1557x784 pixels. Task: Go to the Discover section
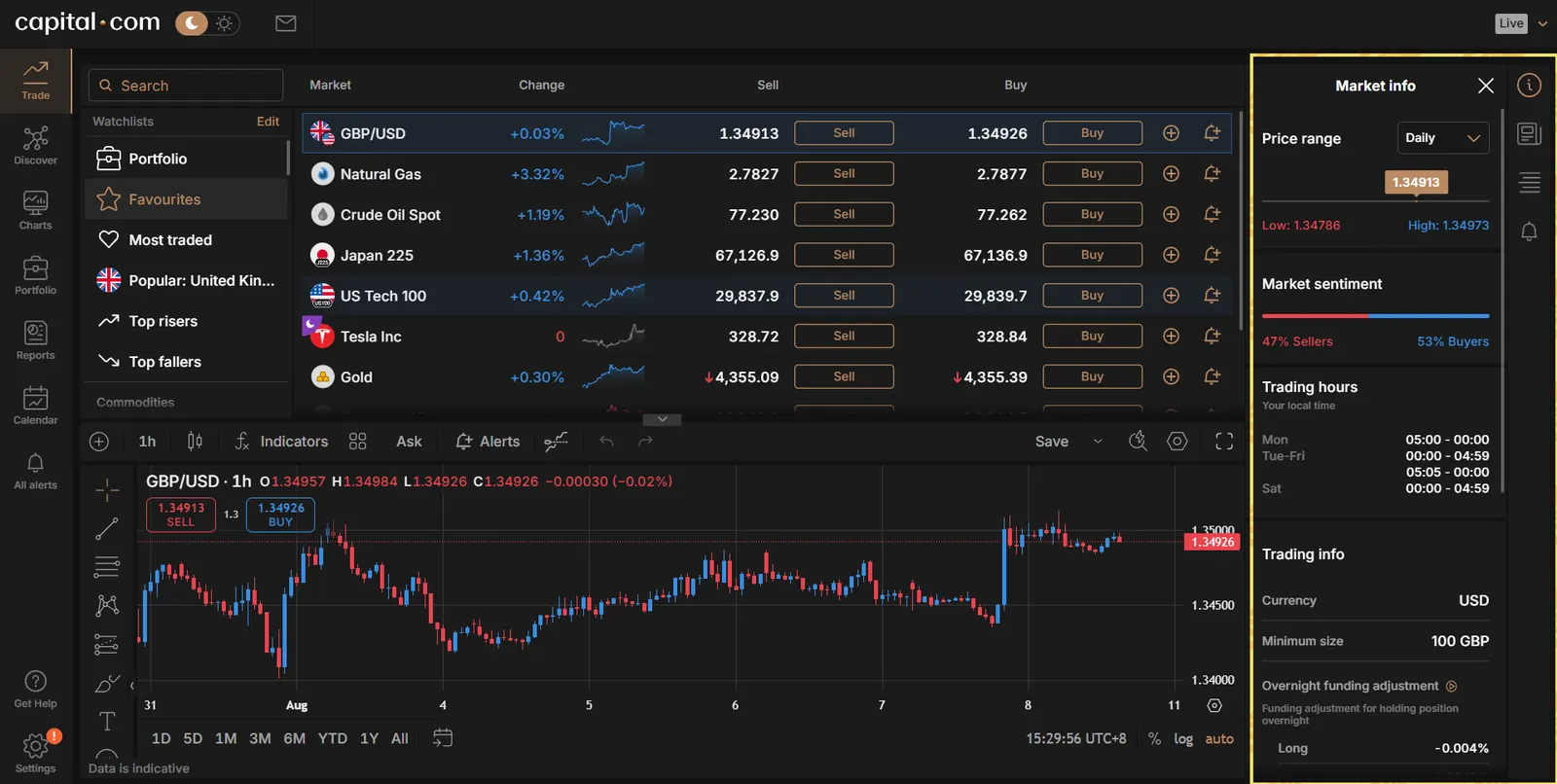coord(36,146)
